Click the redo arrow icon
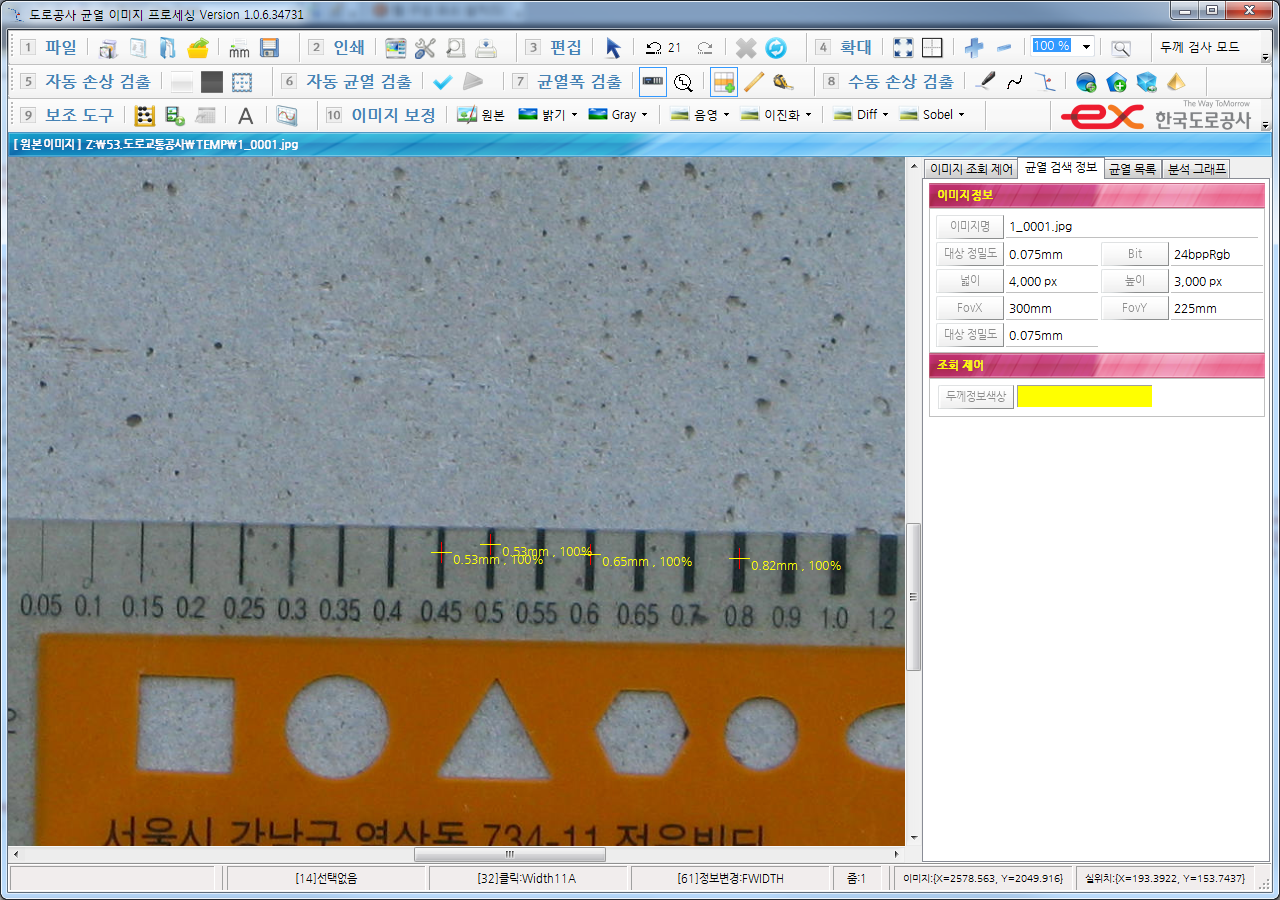1280x900 pixels. [704, 48]
